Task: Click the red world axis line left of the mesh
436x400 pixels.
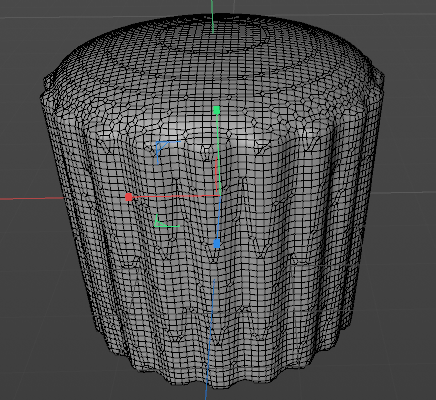Action: (x=32, y=199)
